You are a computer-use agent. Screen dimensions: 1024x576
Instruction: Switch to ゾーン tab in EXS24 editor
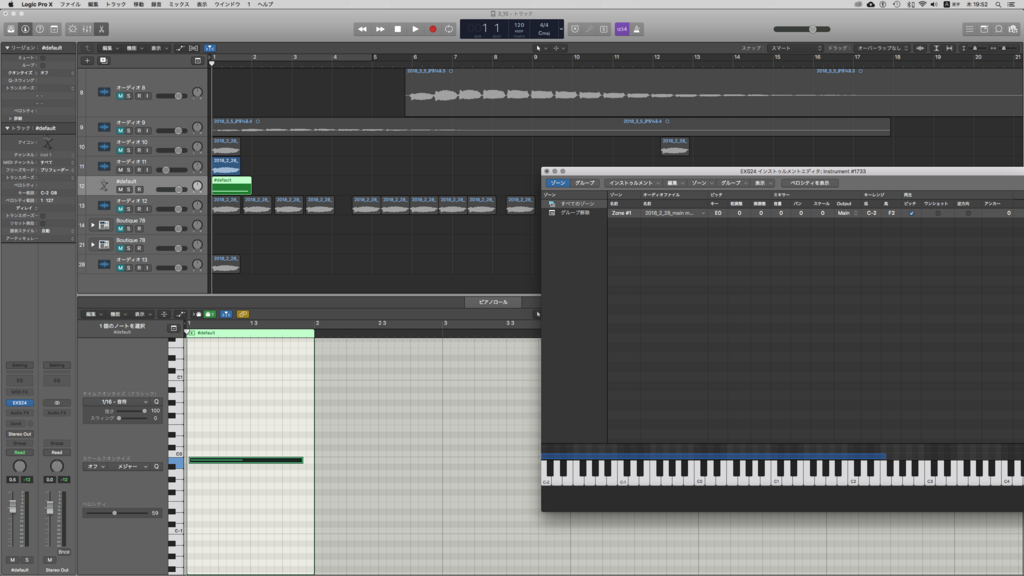pos(557,183)
